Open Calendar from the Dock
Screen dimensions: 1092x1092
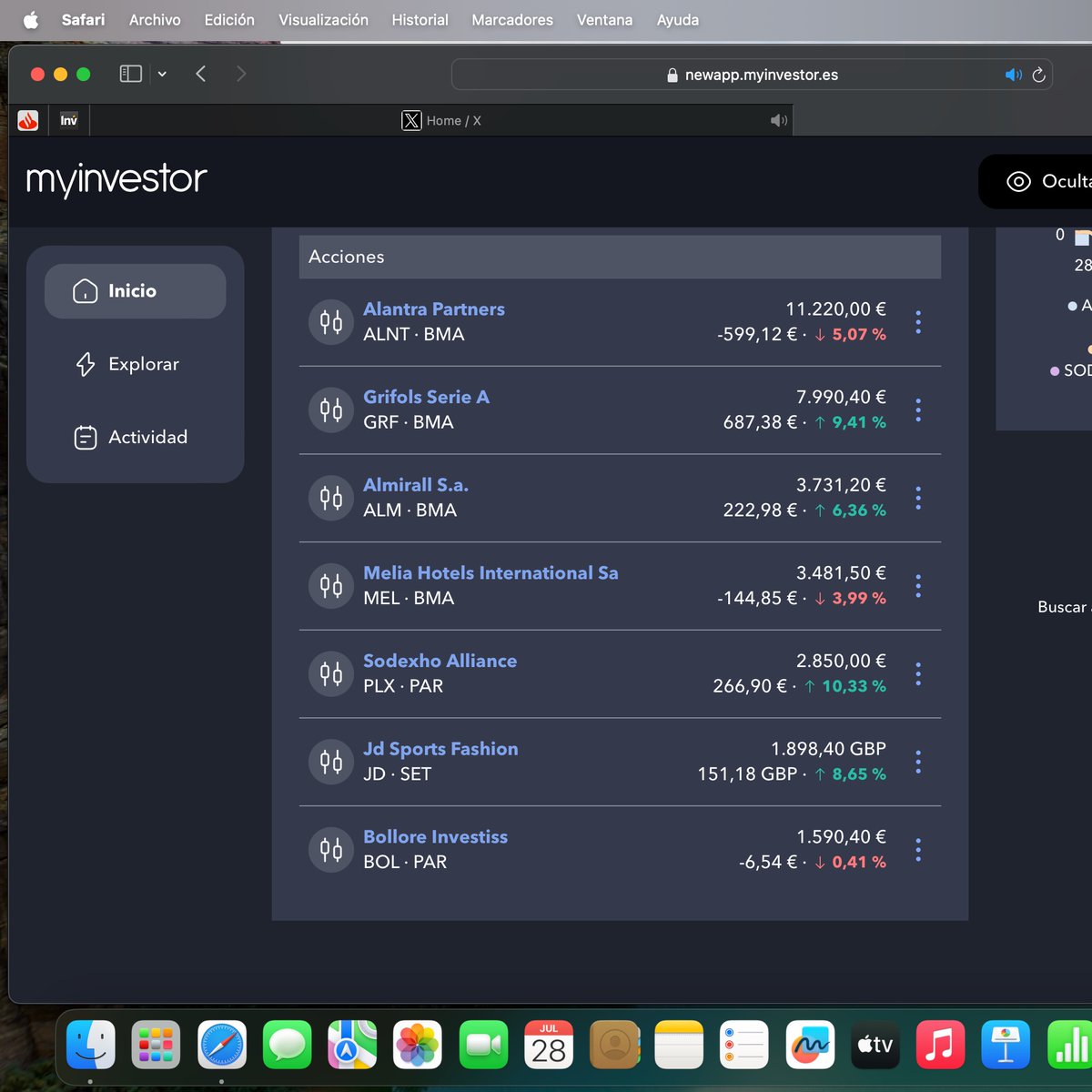point(549,1045)
